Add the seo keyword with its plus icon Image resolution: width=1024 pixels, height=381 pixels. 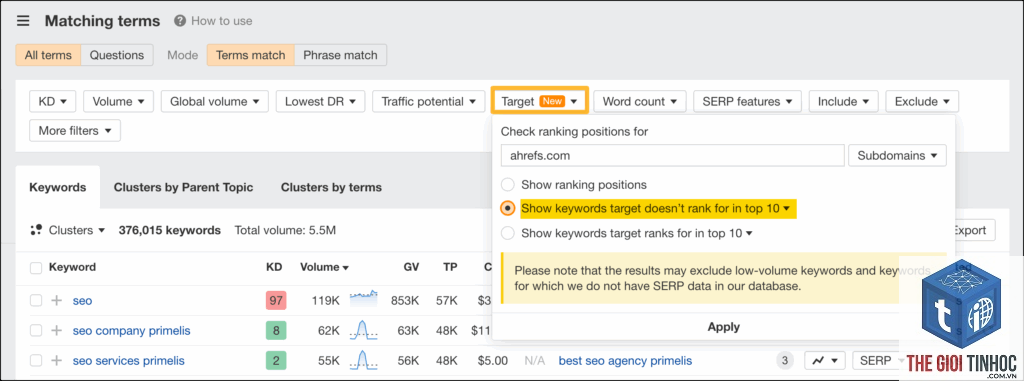pos(57,301)
